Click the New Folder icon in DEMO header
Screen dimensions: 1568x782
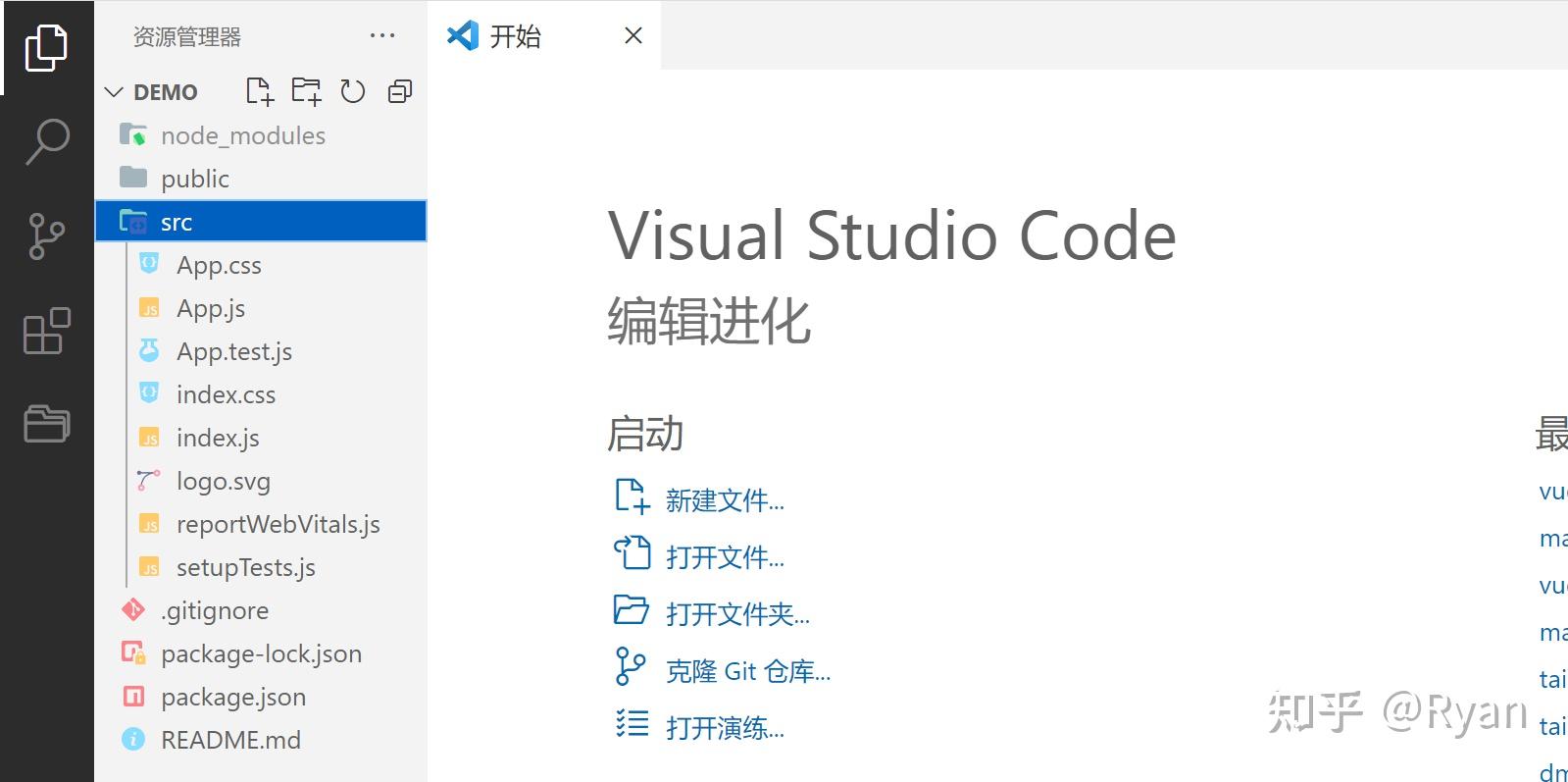(306, 91)
